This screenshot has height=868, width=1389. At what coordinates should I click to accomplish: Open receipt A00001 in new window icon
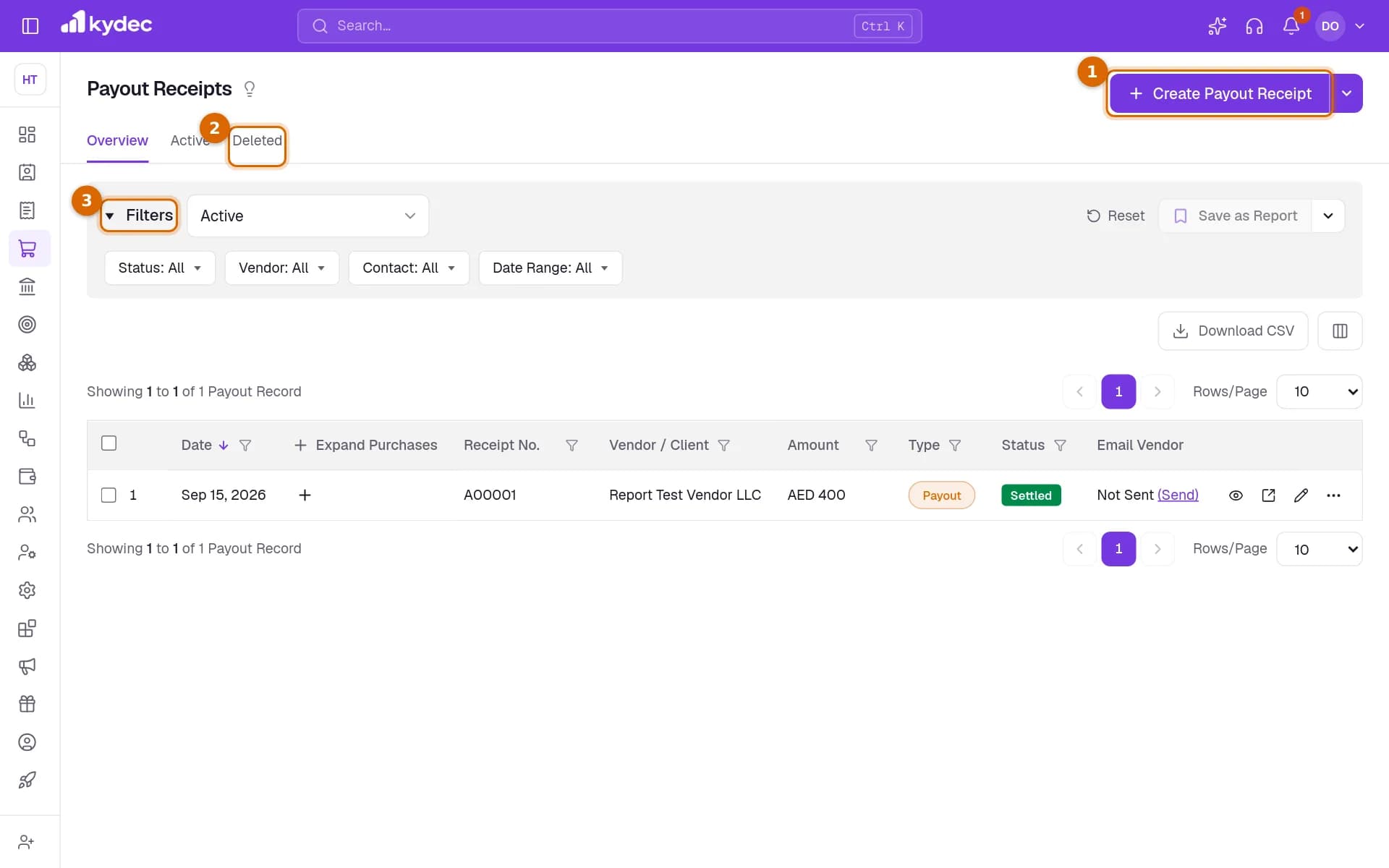click(x=1268, y=495)
